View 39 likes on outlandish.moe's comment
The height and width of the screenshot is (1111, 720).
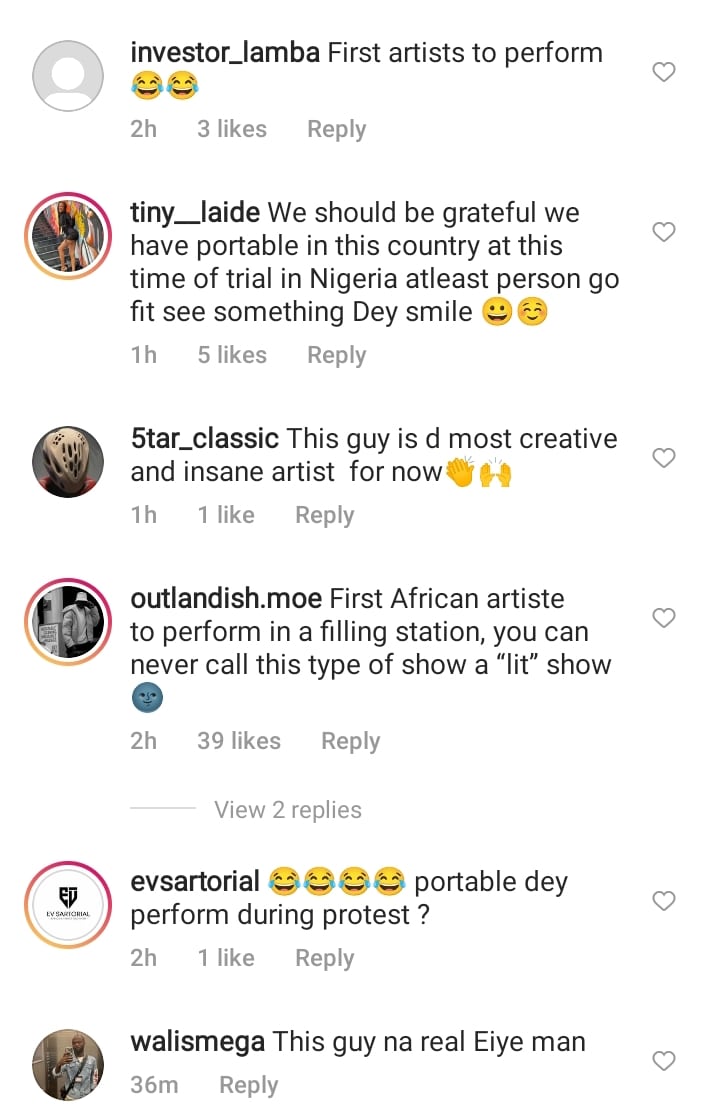coord(239,741)
